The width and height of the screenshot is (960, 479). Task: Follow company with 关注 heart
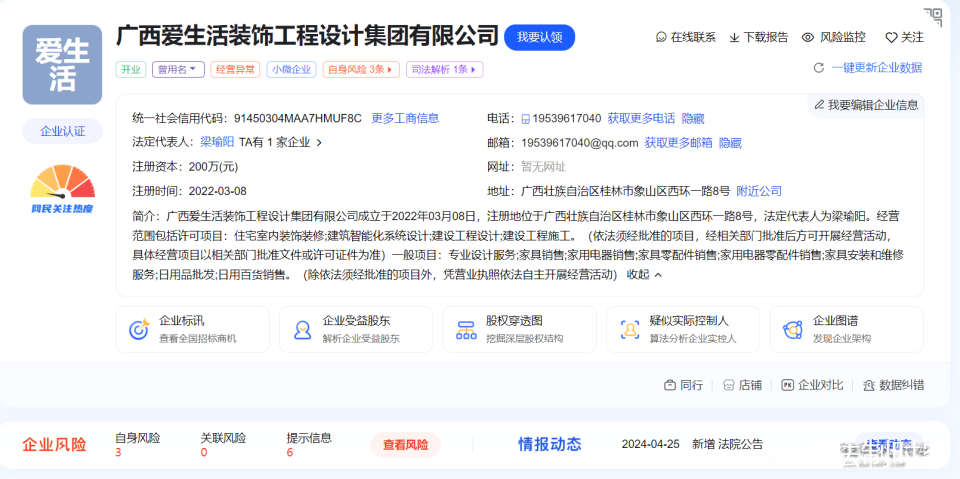[891, 37]
